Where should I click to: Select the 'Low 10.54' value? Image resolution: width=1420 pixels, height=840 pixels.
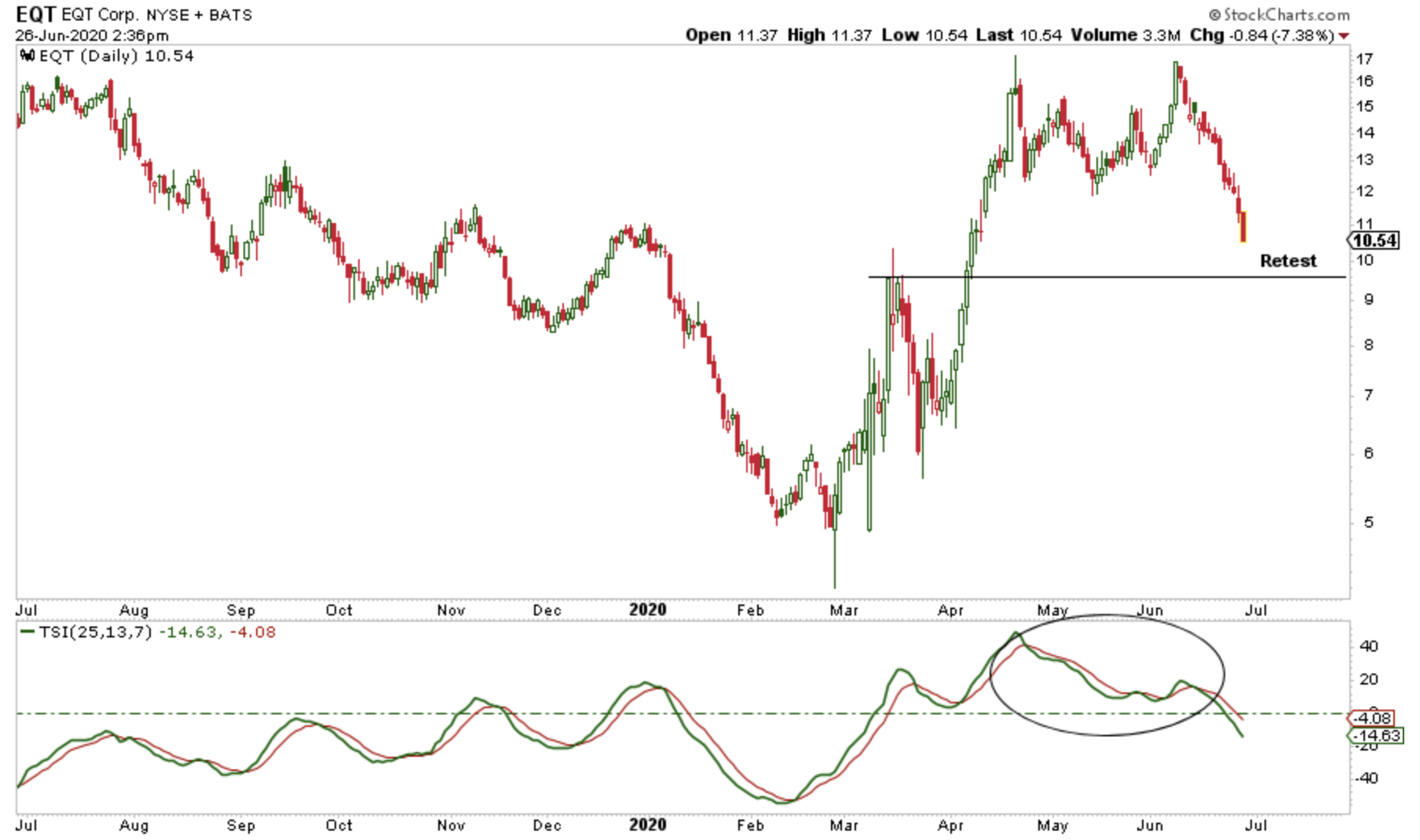click(x=924, y=35)
